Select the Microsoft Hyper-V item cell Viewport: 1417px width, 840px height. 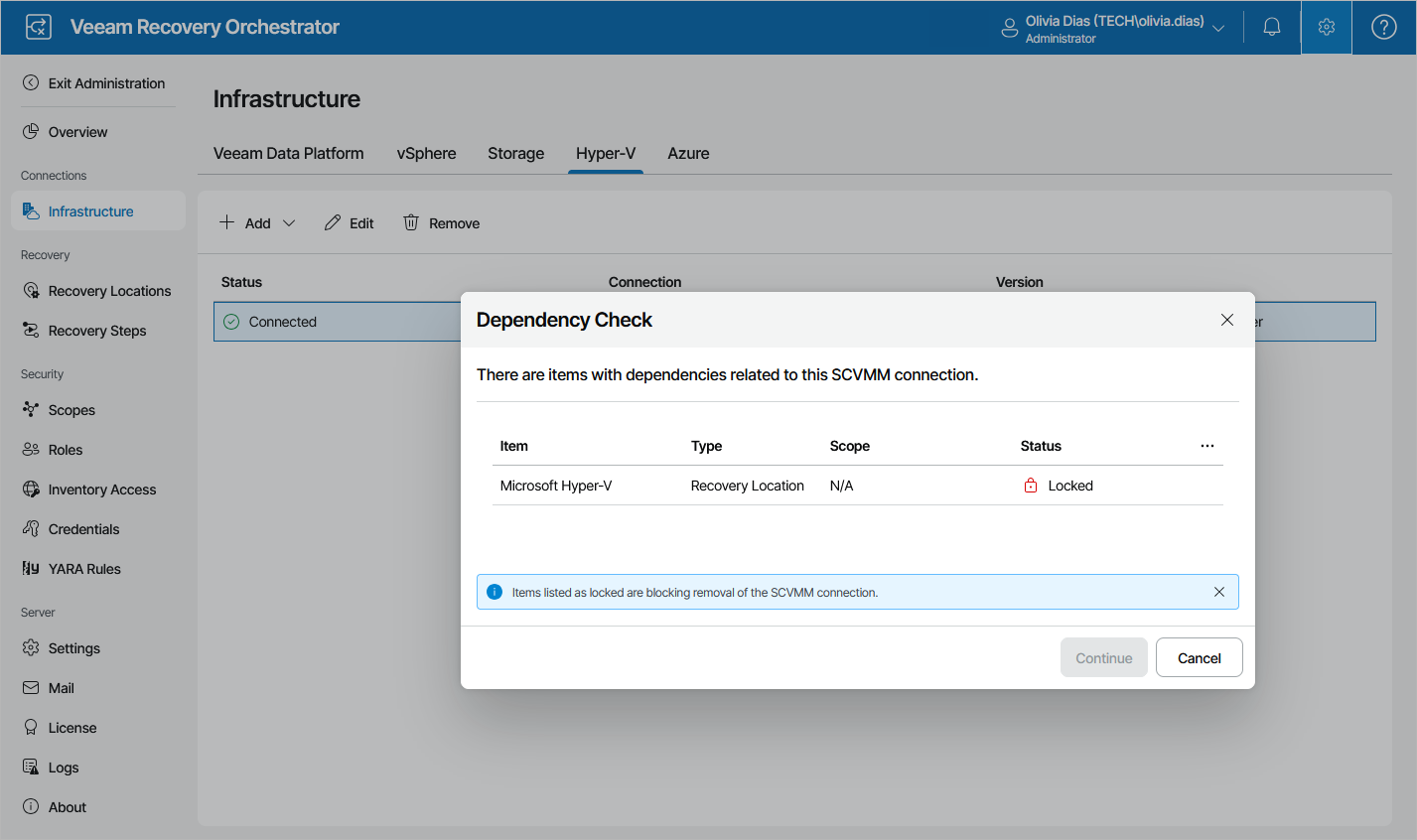click(x=556, y=486)
